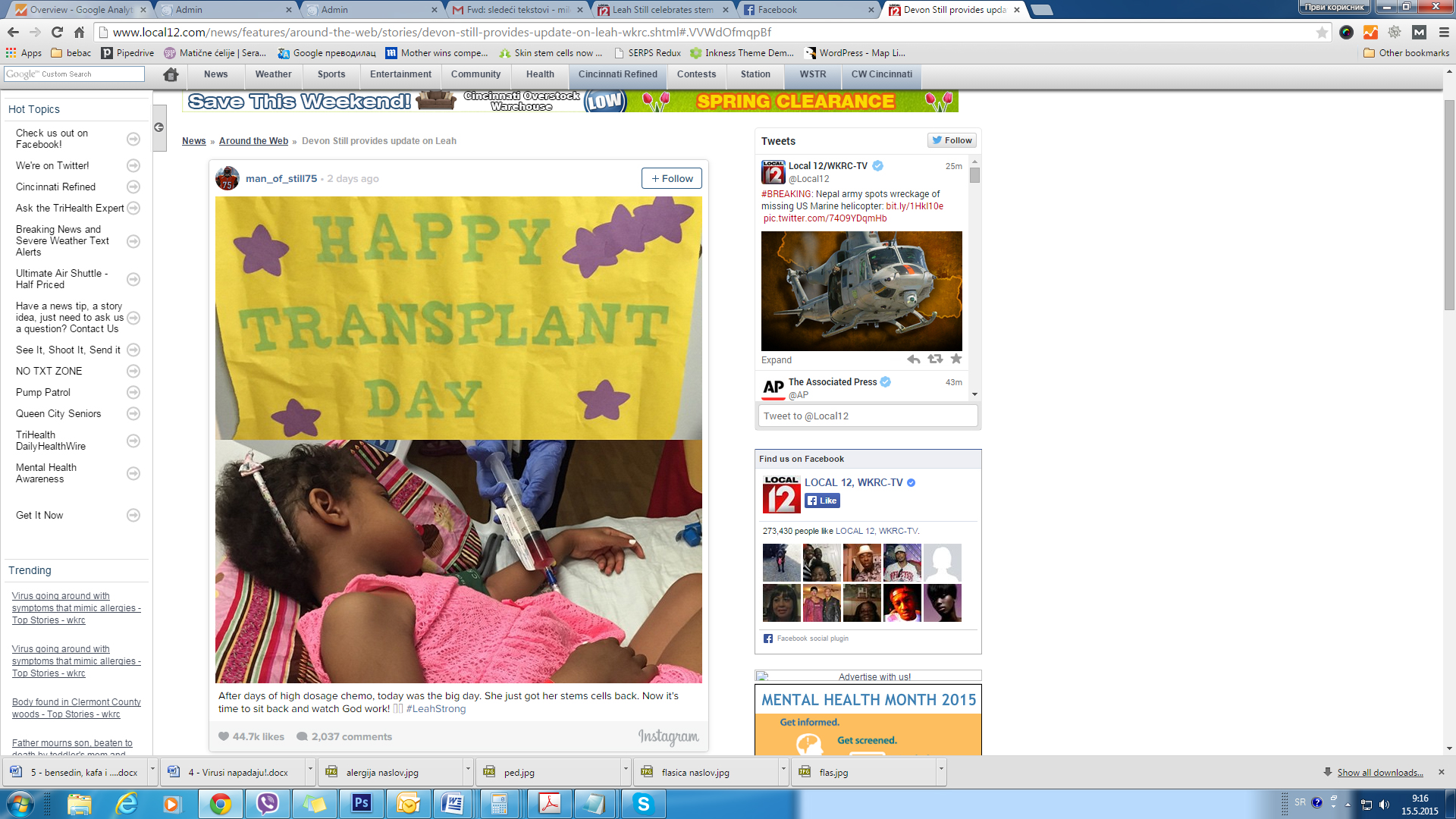This screenshot has width=1456, height=819.
Task: Click the Tweet to @Local12 input field
Action: pyautogui.click(x=868, y=416)
